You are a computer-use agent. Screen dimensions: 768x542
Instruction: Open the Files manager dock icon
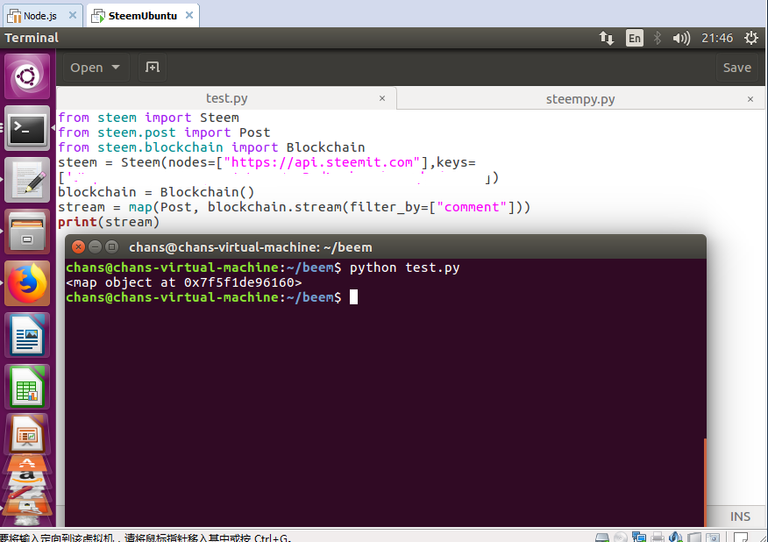(27, 232)
